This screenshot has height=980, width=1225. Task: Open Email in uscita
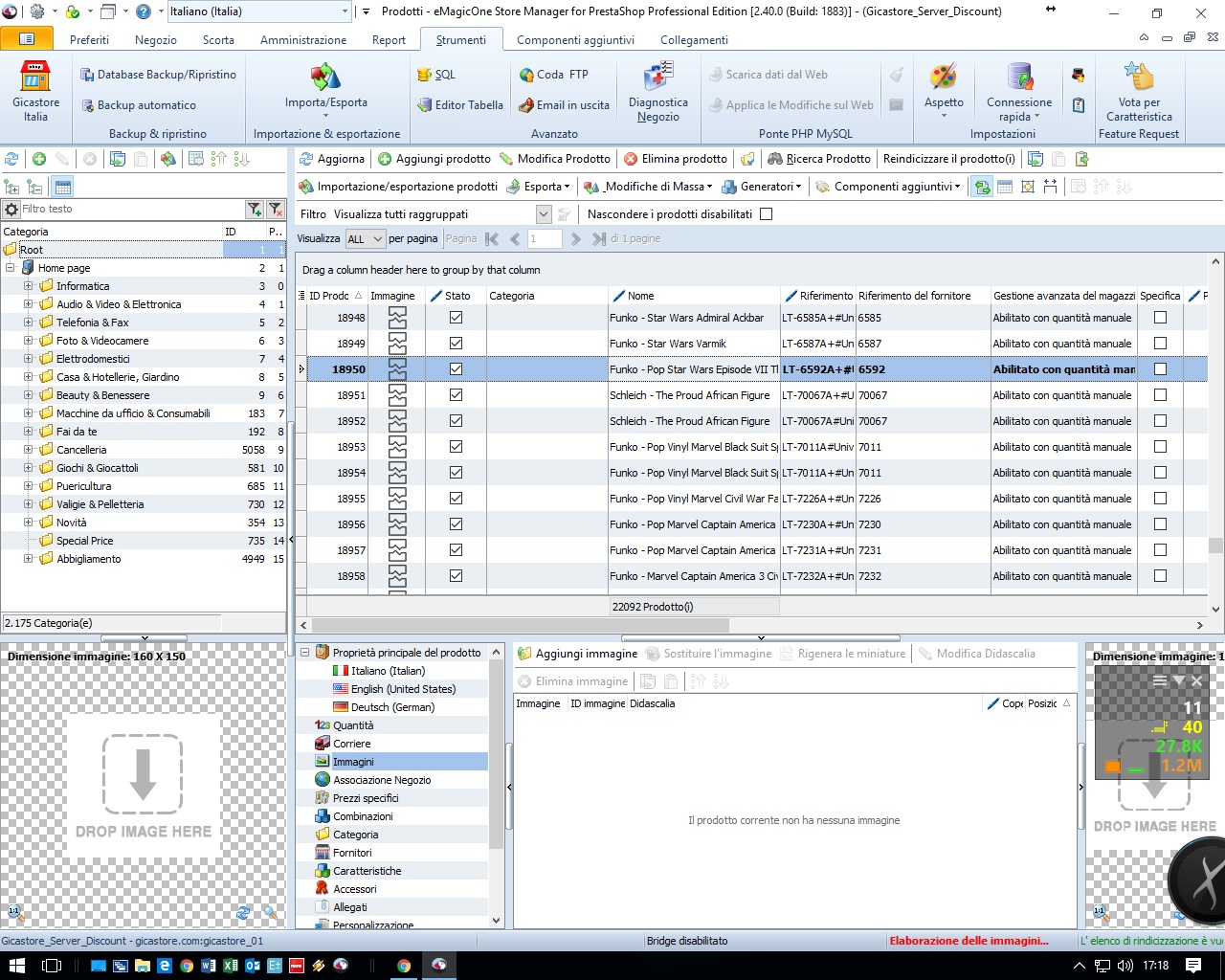pos(564,105)
